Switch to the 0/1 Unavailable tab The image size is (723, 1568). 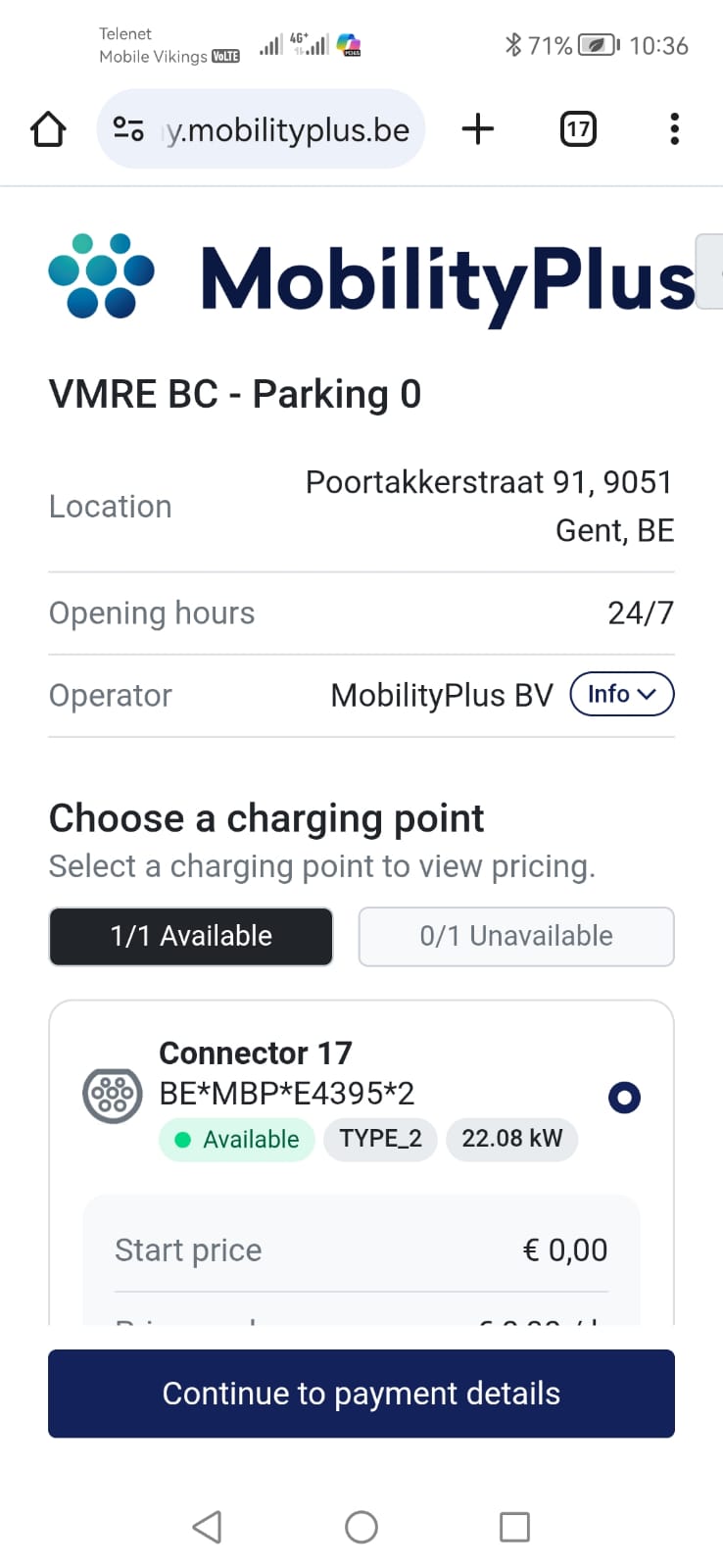(x=516, y=936)
